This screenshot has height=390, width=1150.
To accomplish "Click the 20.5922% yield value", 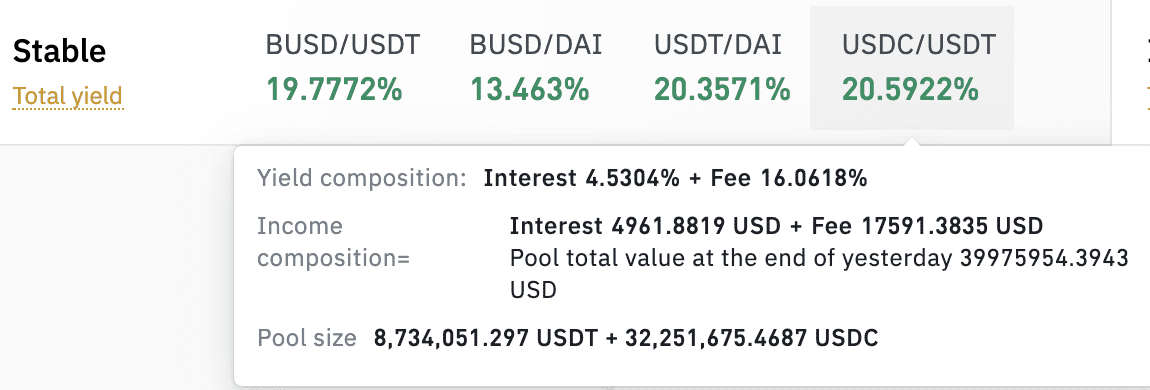I will click(x=910, y=90).
